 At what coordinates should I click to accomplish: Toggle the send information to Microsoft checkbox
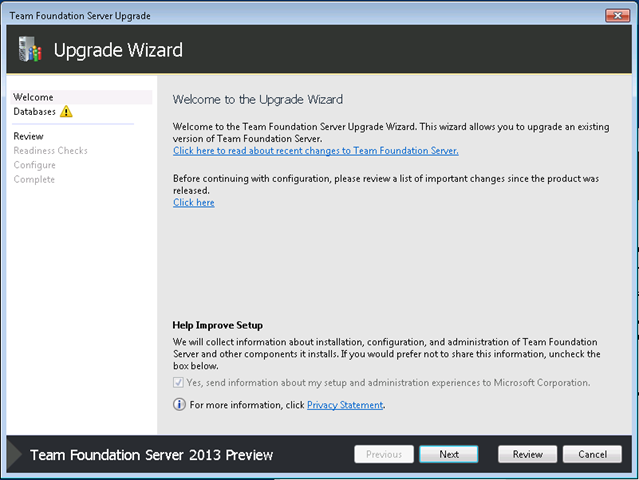(x=178, y=383)
